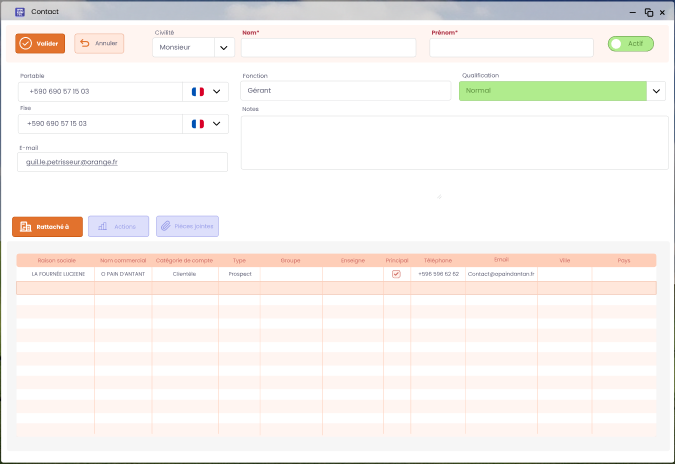
Task: Click the Annuler undo arrow icon
Action: 84,44
